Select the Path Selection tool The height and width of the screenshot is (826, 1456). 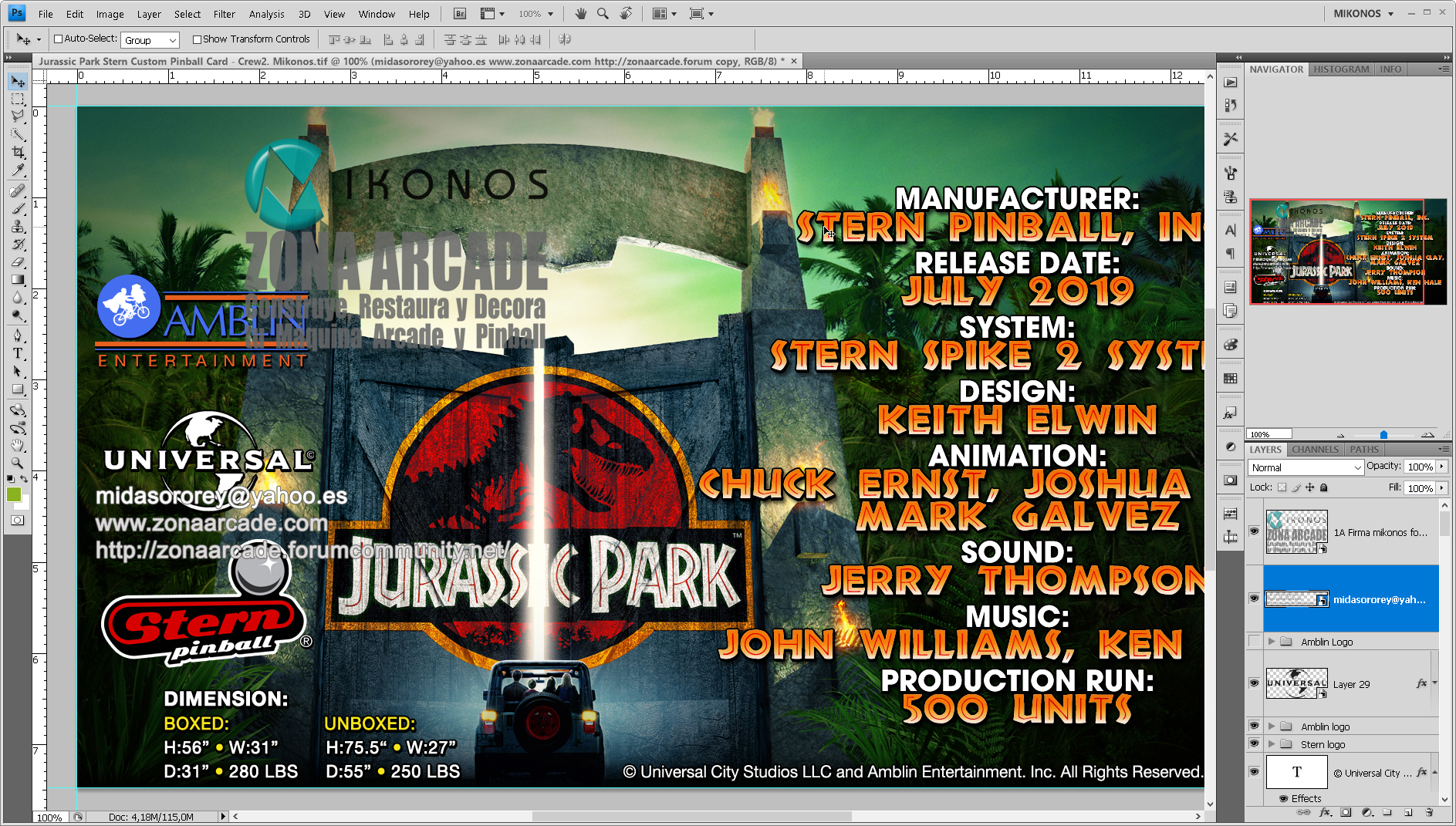pos(18,371)
